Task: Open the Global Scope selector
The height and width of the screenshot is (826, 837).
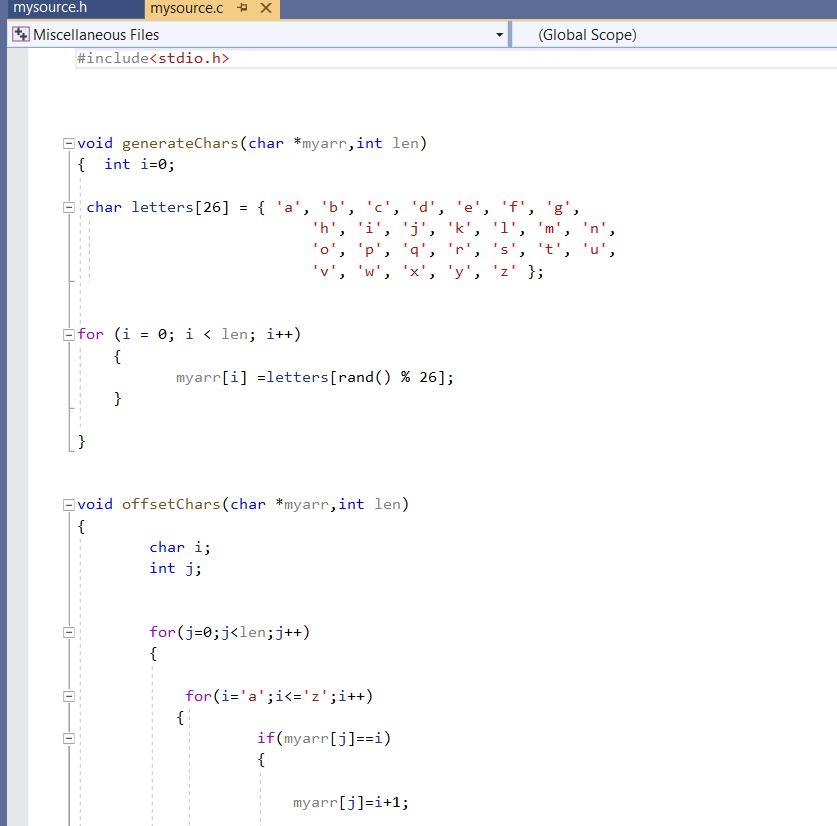Action: pos(670,34)
